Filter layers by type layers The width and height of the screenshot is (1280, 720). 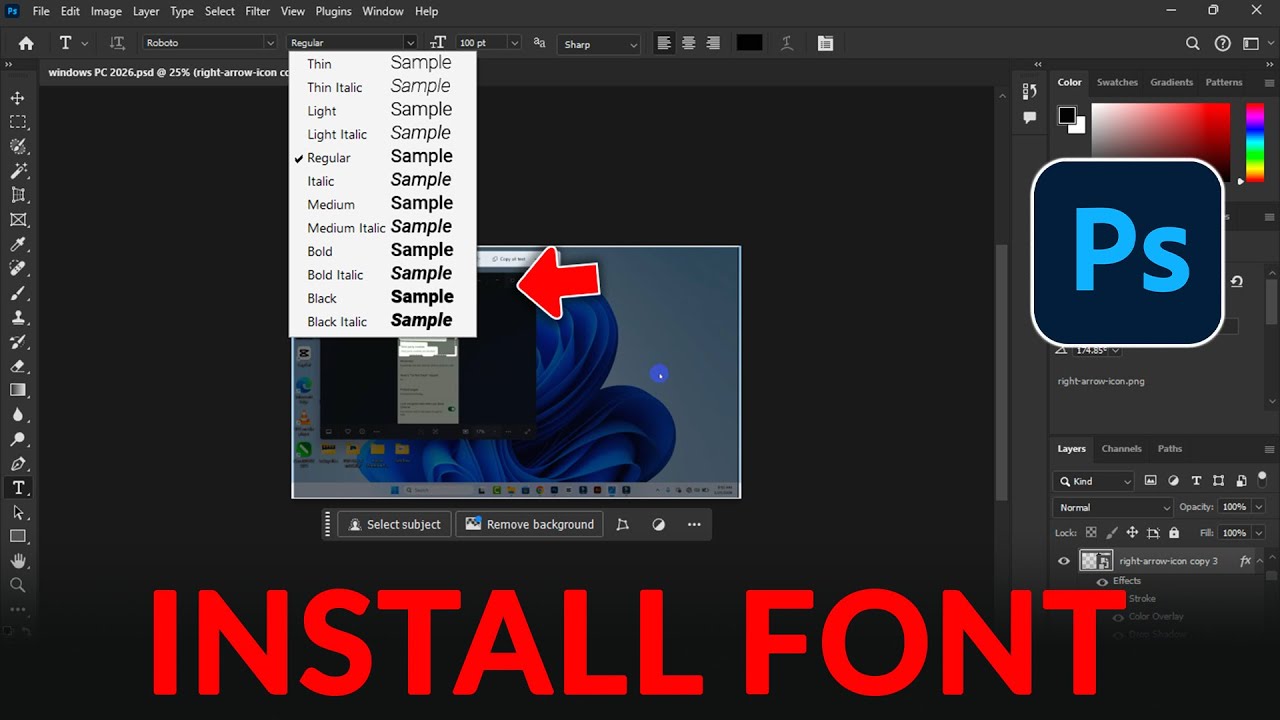tap(1196, 481)
